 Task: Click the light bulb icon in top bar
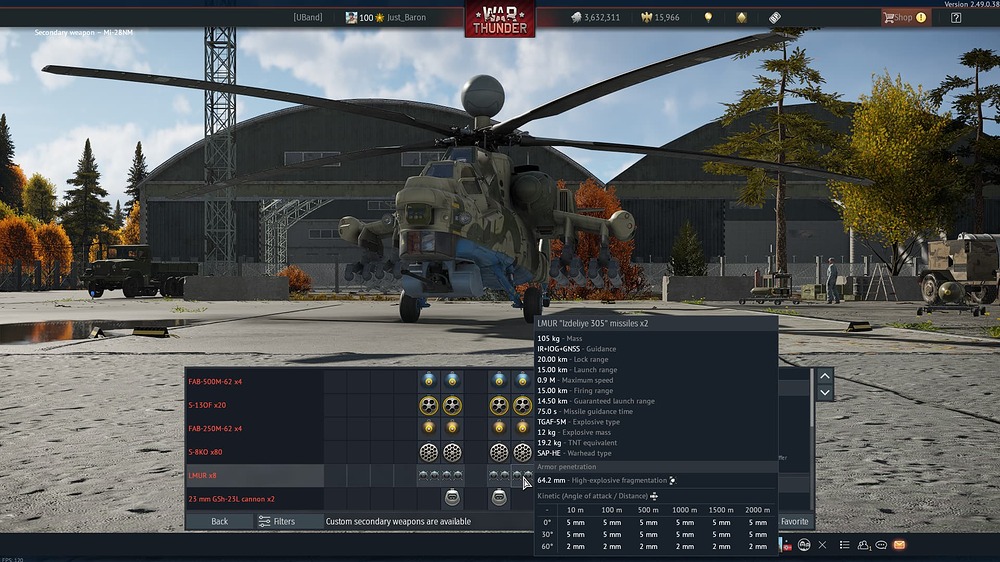[708, 17]
